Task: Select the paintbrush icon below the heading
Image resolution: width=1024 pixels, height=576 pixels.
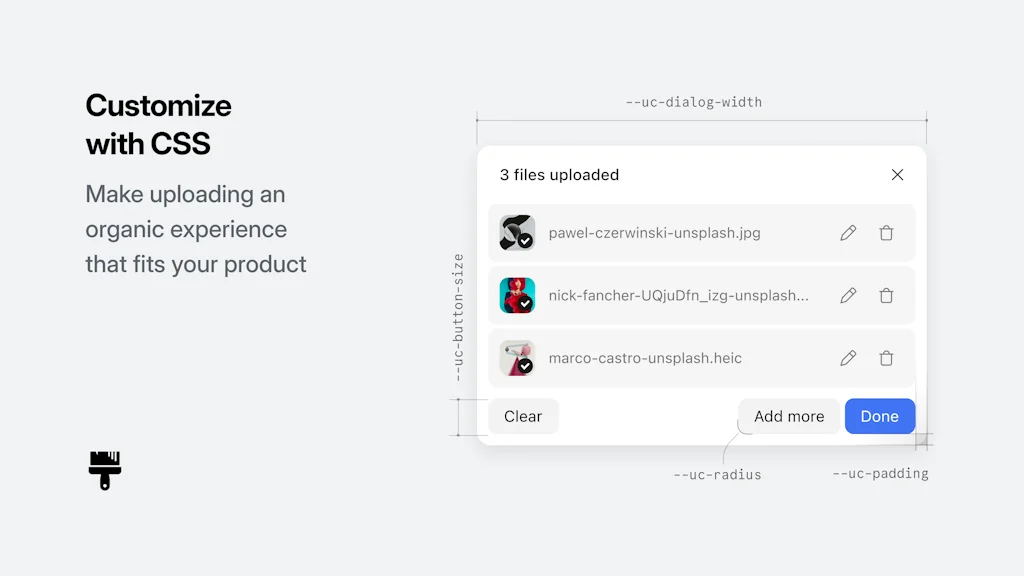Action: 104,470
